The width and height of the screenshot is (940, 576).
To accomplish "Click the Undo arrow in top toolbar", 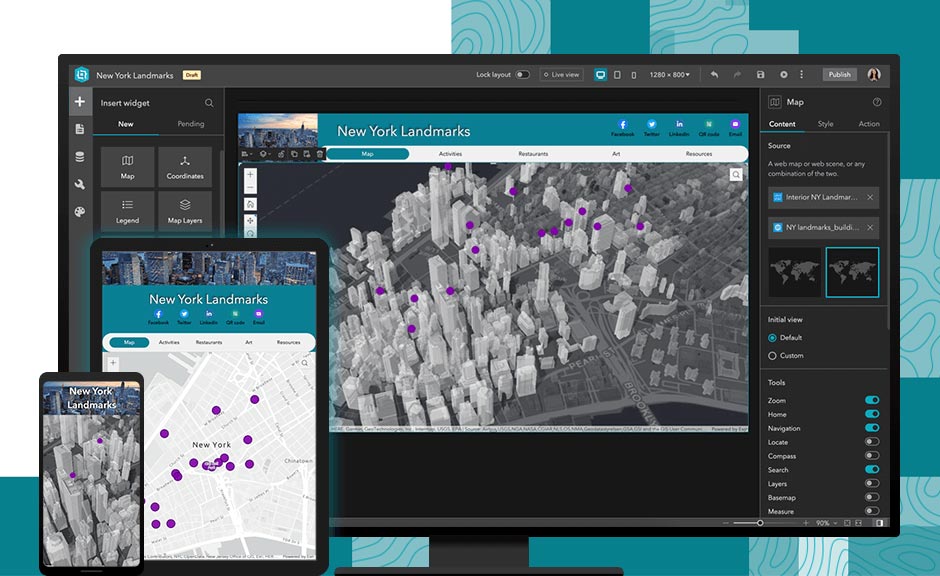I will pos(714,75).
